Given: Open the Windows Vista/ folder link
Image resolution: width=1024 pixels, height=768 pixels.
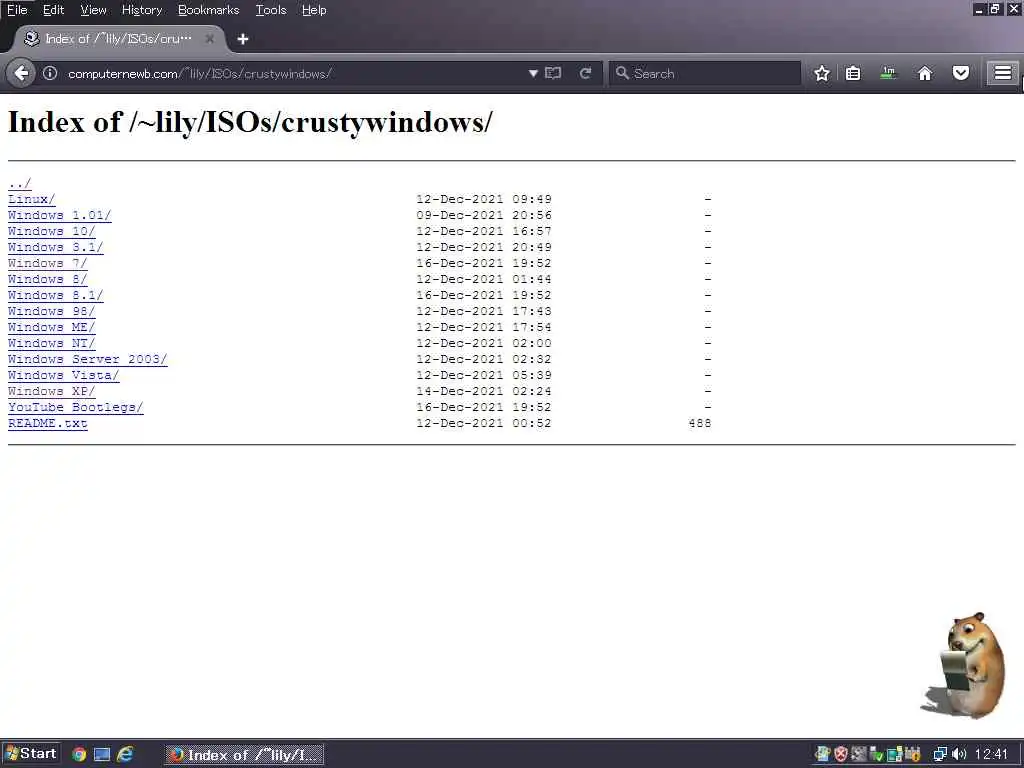Looking at the screenshot, I should pyautogui.click(x=63, y=375).
